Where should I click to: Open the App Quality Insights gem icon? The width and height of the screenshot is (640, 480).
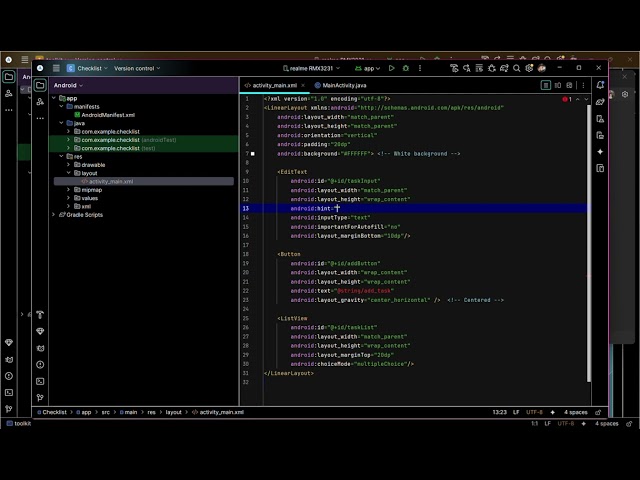click(40, 331)
